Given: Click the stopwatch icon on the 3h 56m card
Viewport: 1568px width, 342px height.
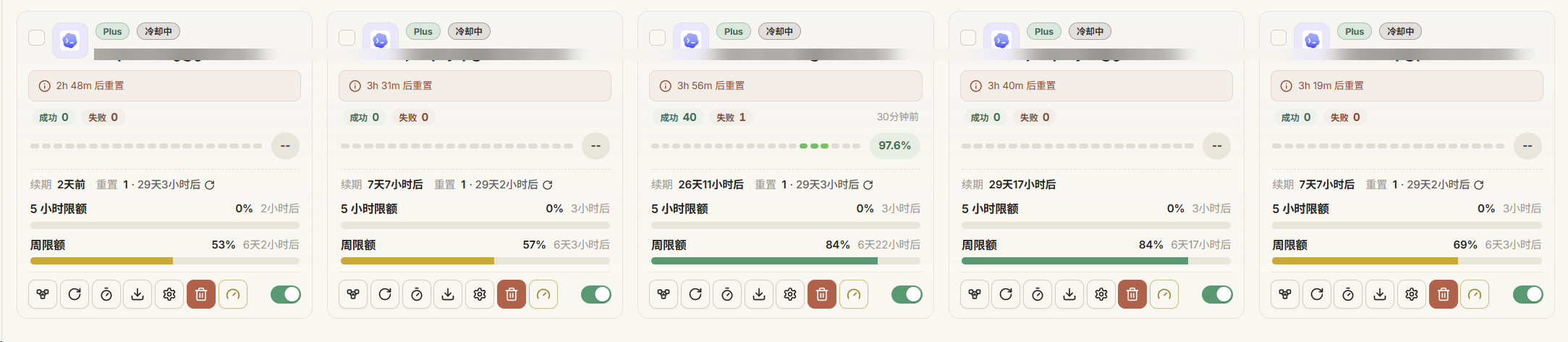Looking at the screenshot, I should click(727, 294).
